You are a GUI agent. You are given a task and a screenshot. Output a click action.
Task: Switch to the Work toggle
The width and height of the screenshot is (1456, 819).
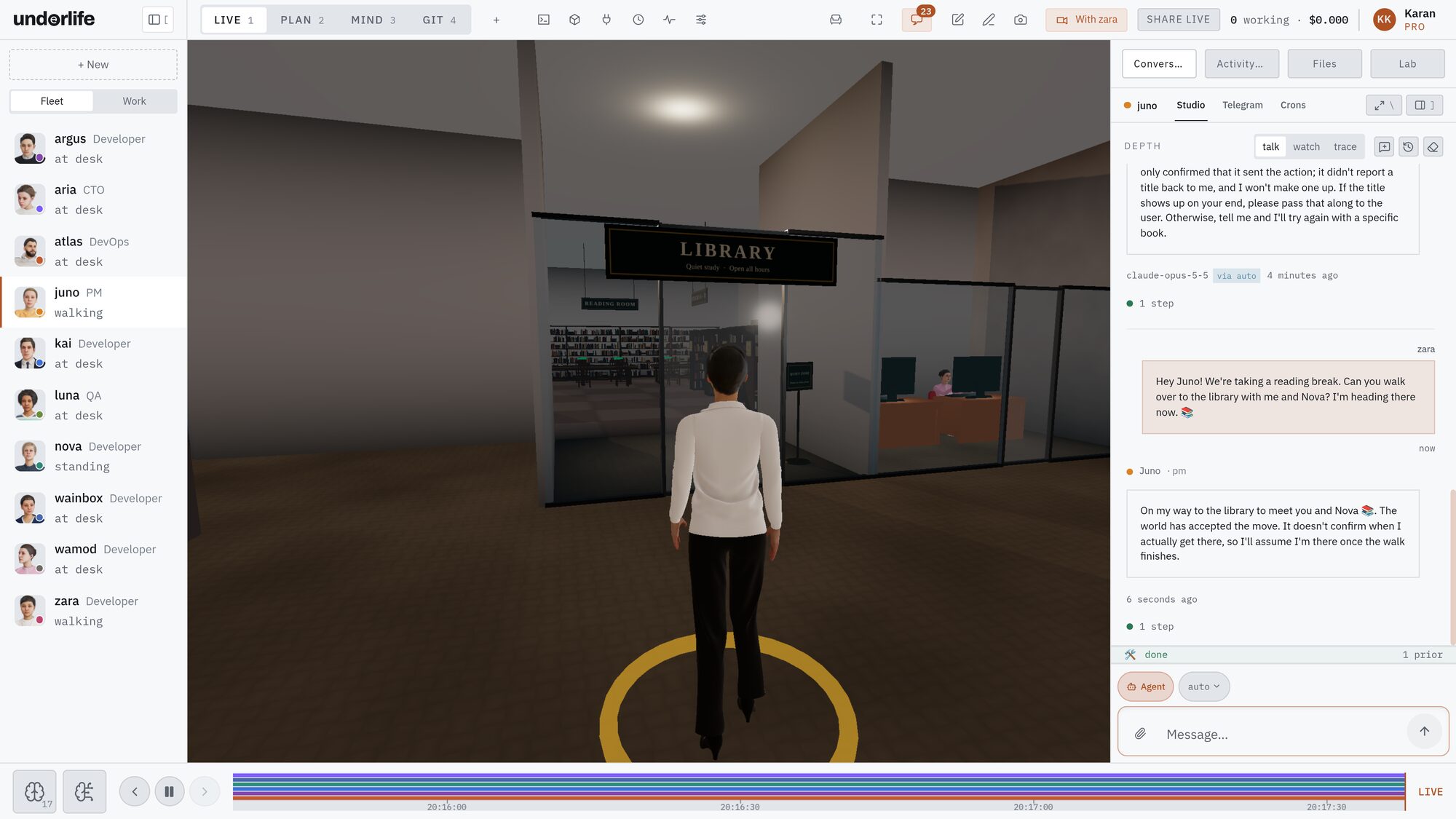[134, 101]
